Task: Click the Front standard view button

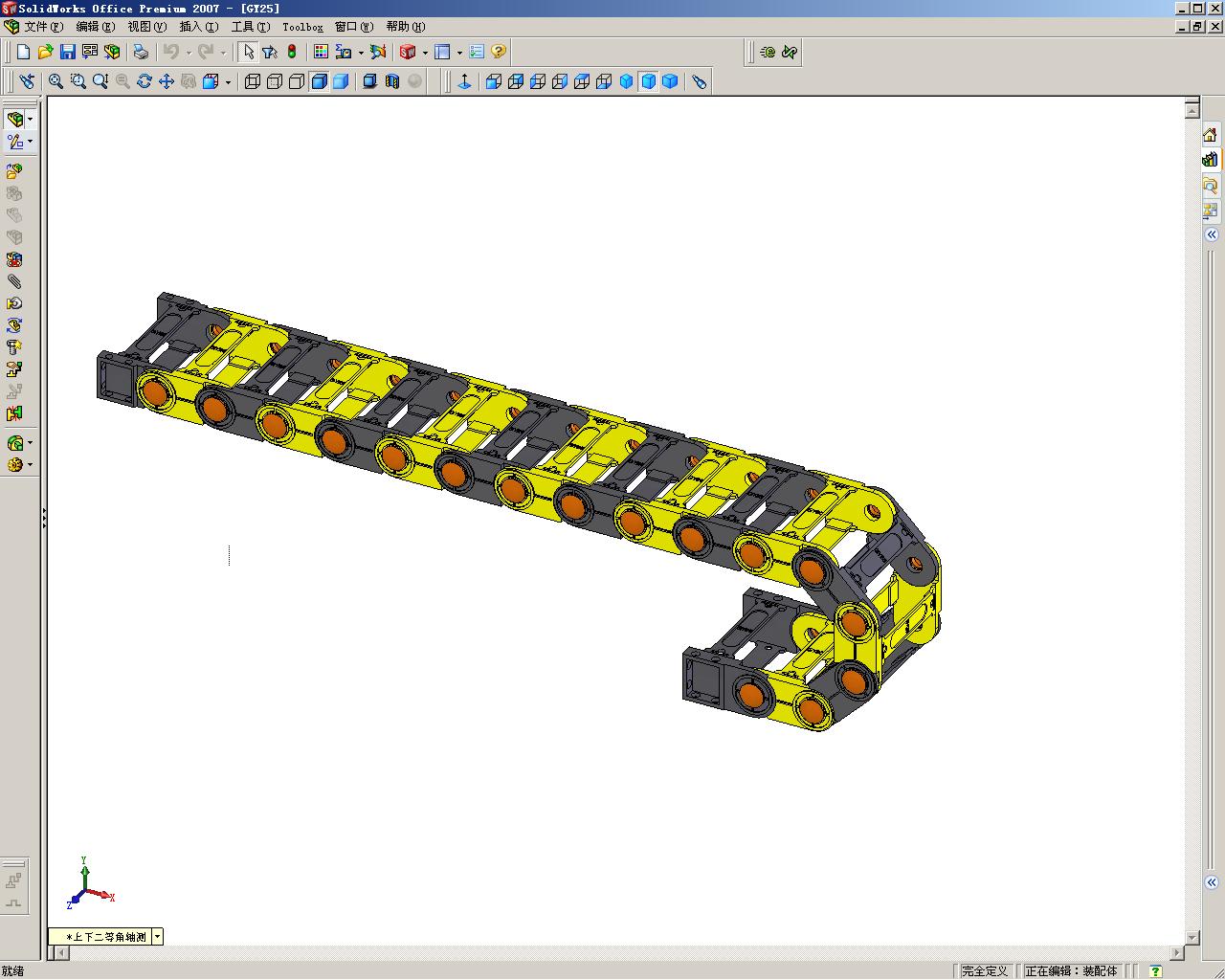Action: tap(494, 81)
